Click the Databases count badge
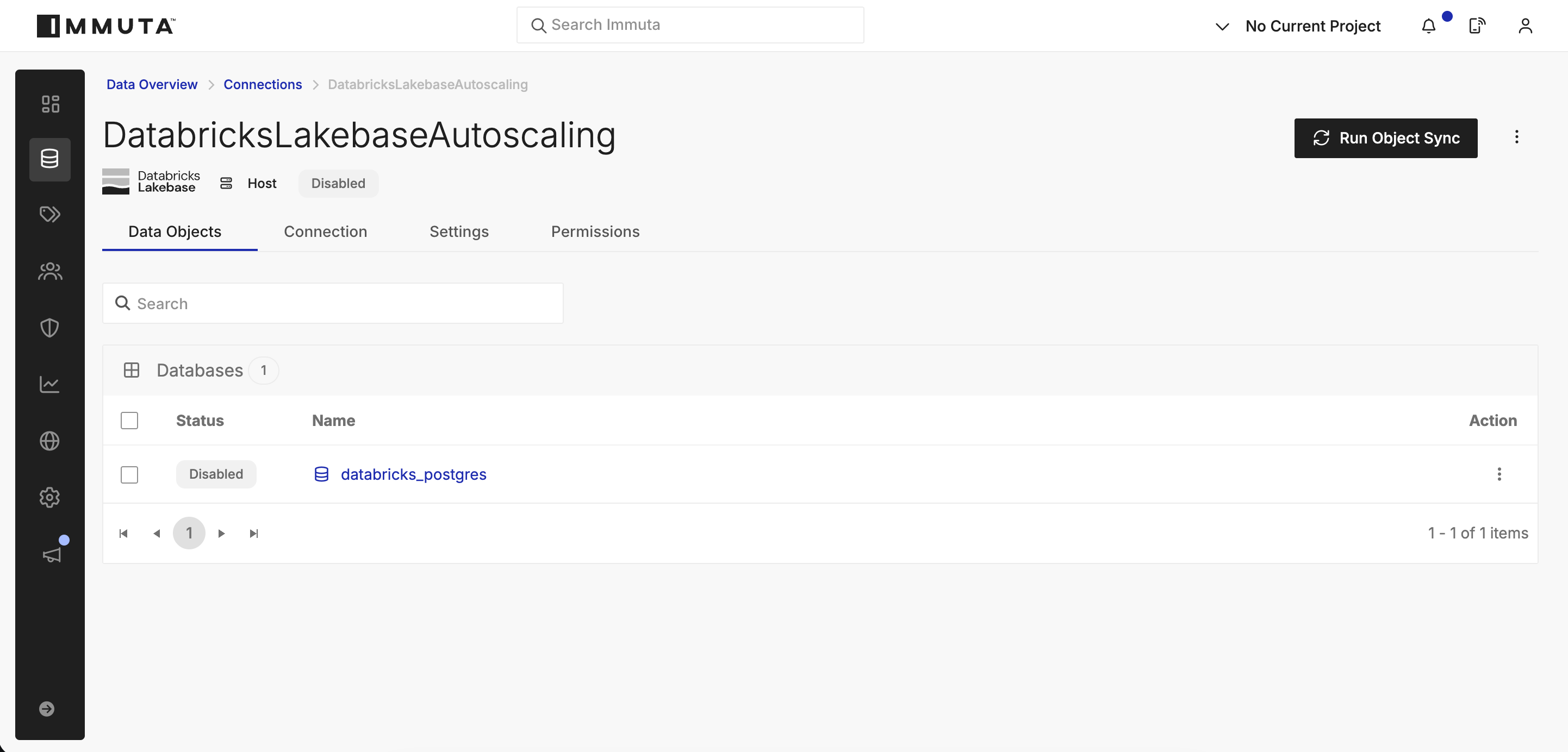This screenshot has width=1568, height=752. coord(264,370)
